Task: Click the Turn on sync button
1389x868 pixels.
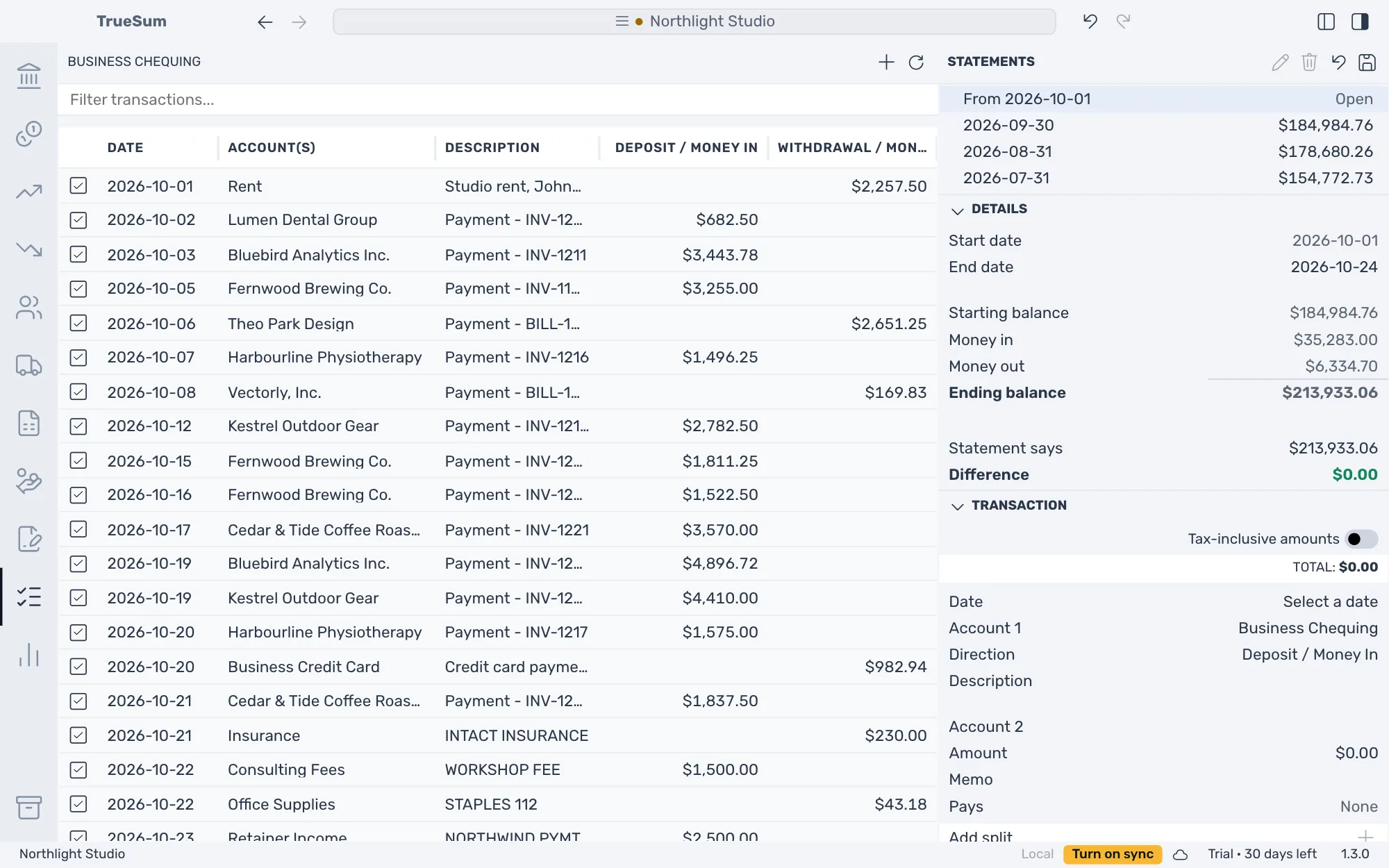Action: (x=1113, y=854)
